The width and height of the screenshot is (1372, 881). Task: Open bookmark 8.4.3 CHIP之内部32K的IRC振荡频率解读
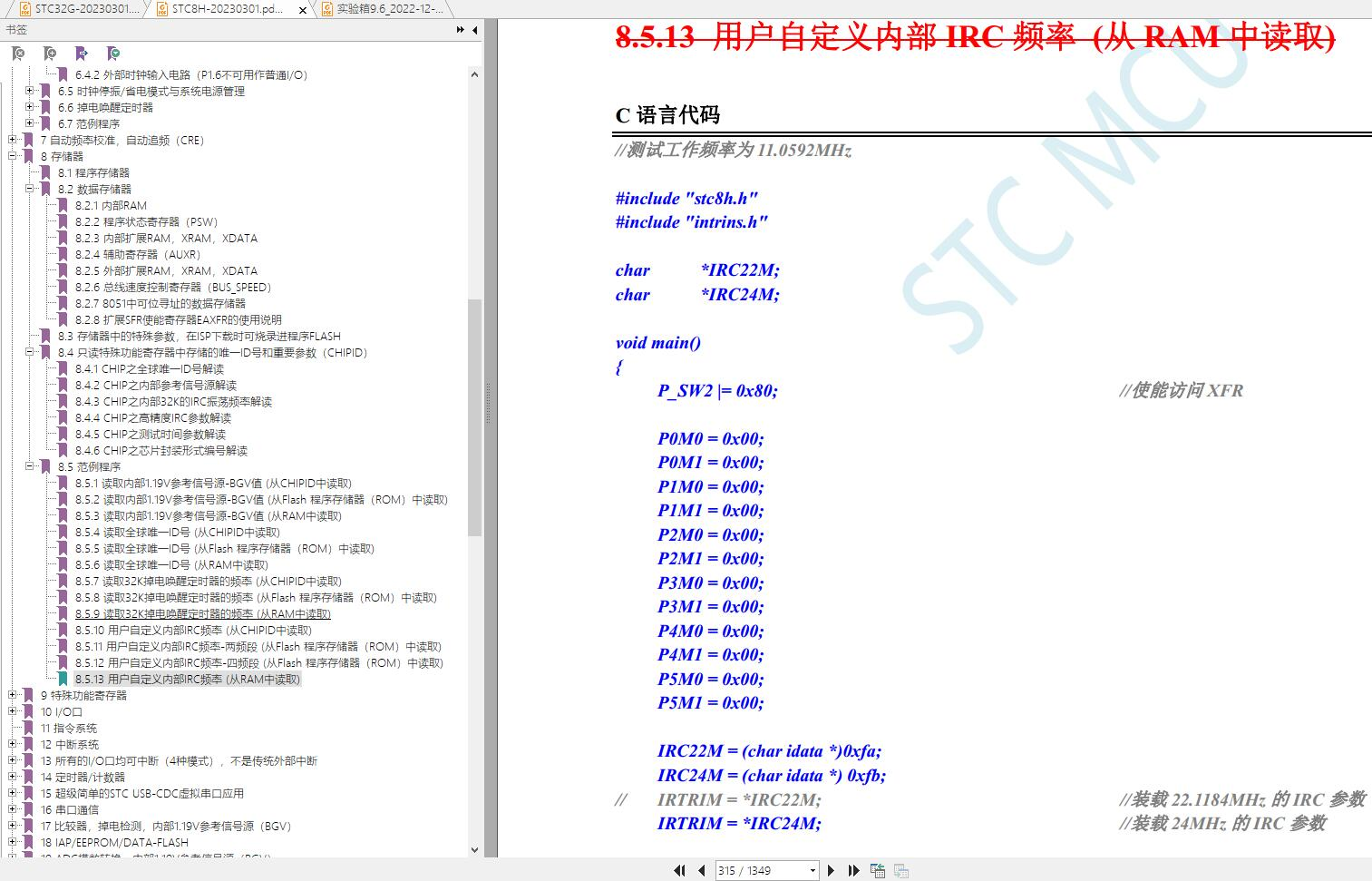pos(173,402)
